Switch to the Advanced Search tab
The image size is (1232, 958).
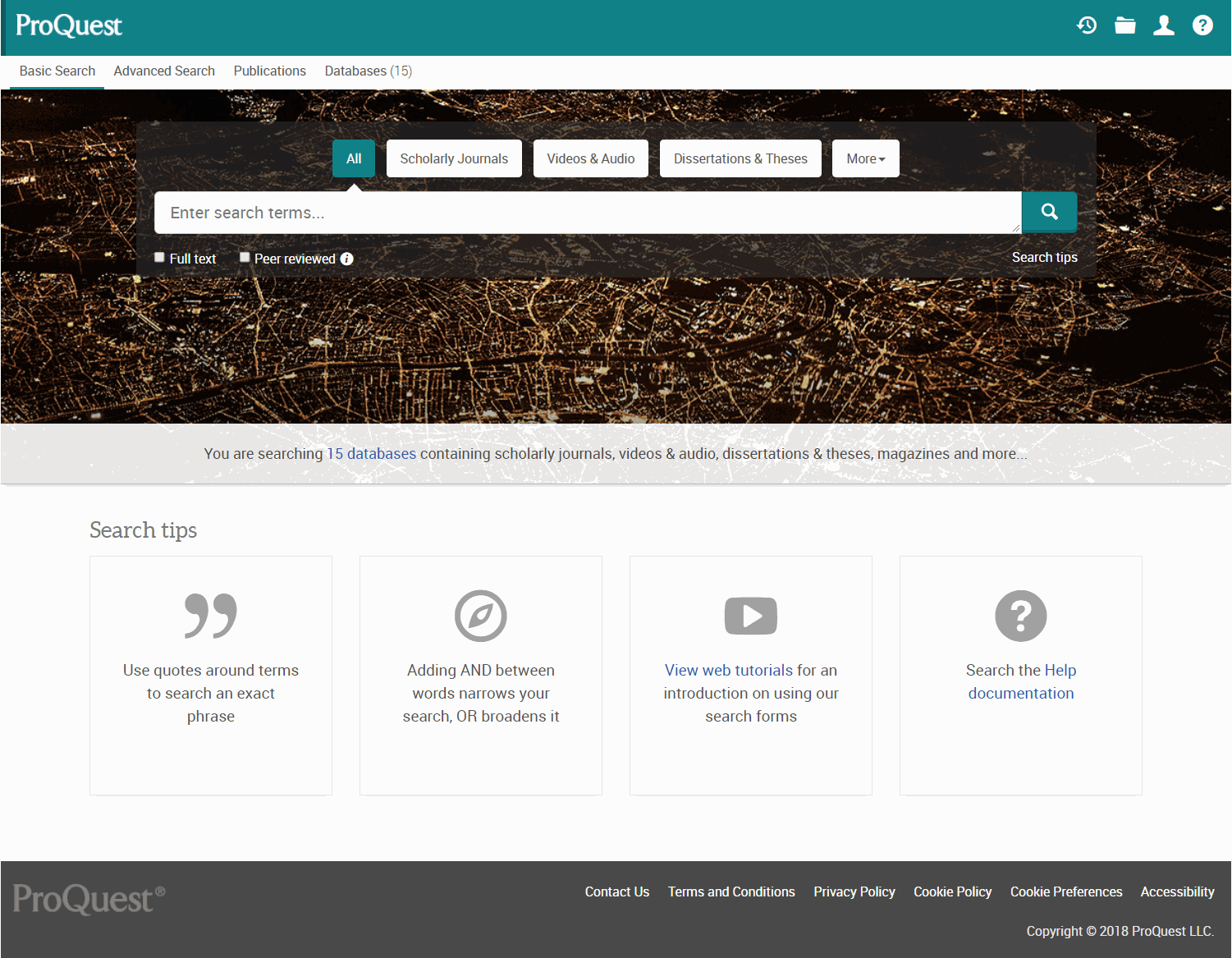point(164,71)
